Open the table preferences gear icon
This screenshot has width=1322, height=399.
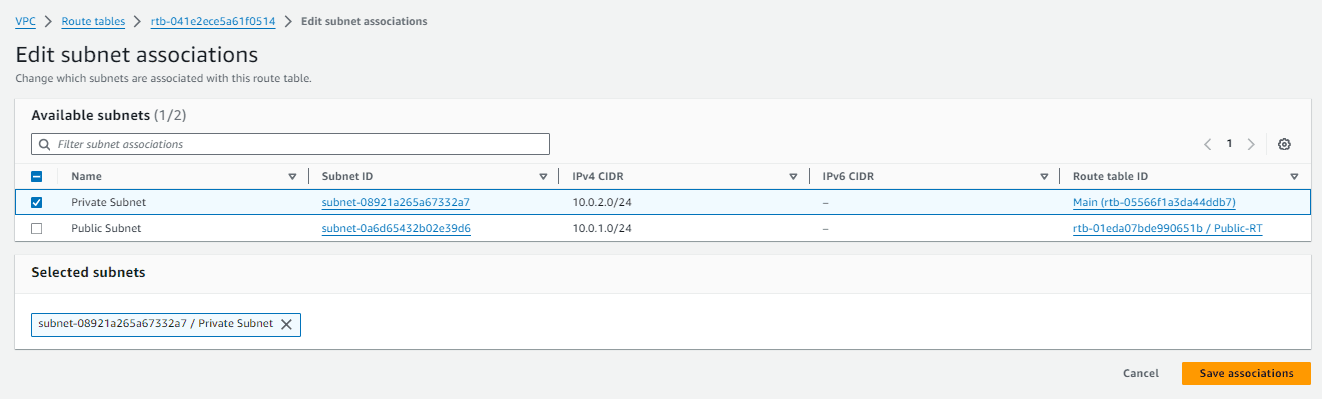pyautogui.click(x=1284, y=144)
